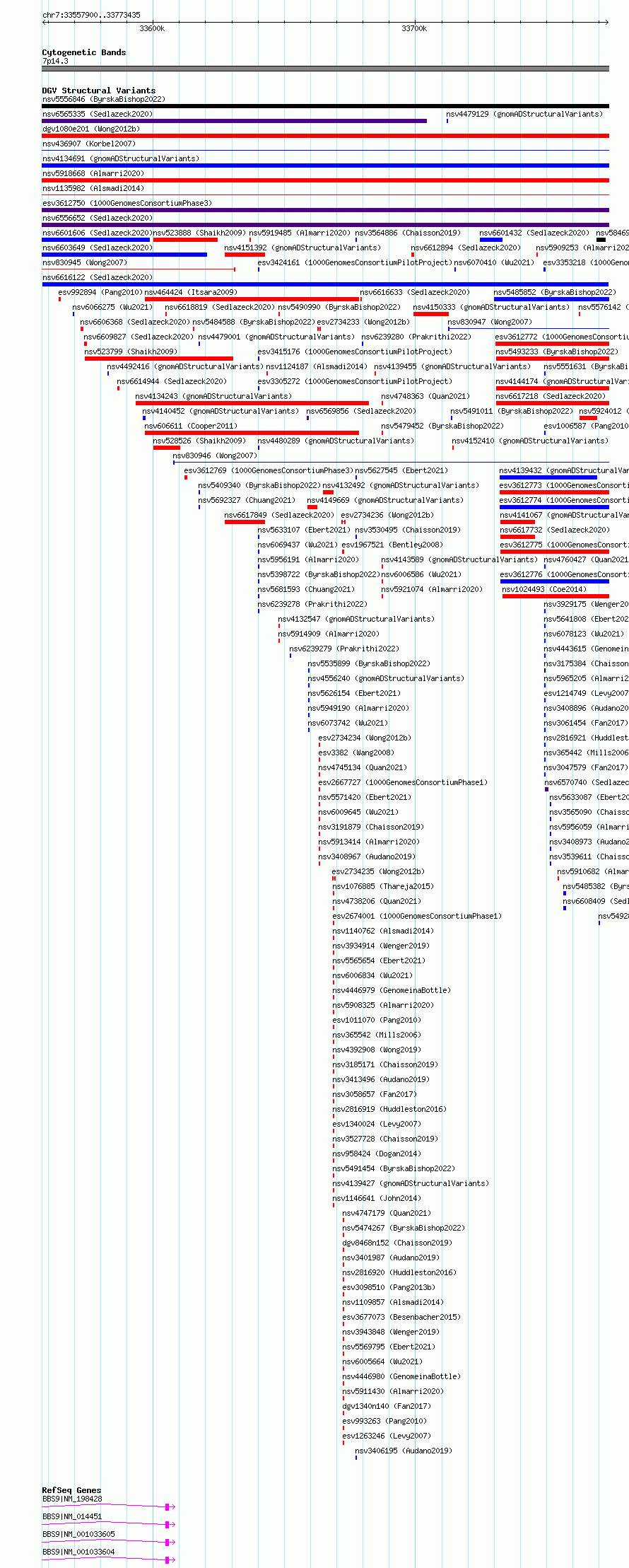Click the nsv6612894 (Sedlazeck2020) label

466,248
